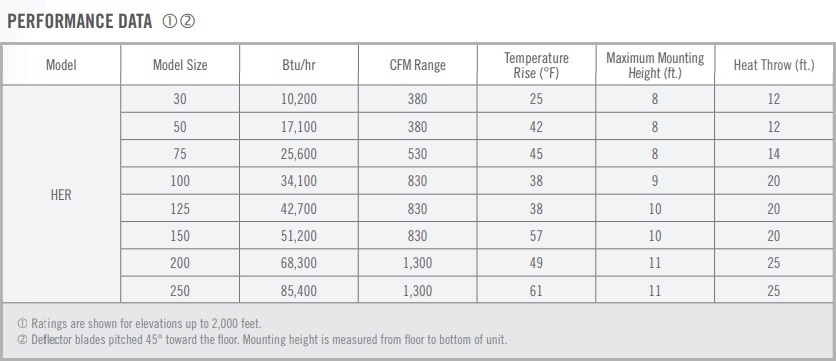The width and height of the screenshot is (836, 361).
Task: Click the 10,200 Btu/hr cell
Action: point(299,99)
